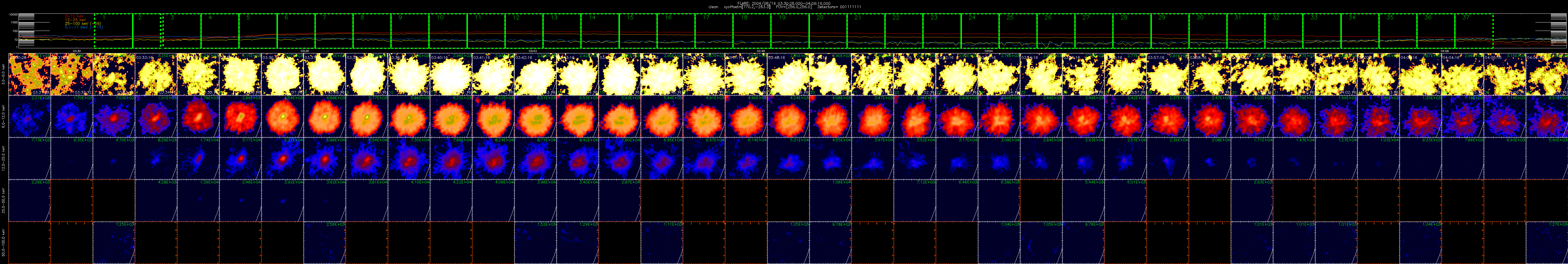The height and width of the screenshot is (264, 1568).
Task: Select interval 19 in the green timeline
Action: (x=790, y=30)
